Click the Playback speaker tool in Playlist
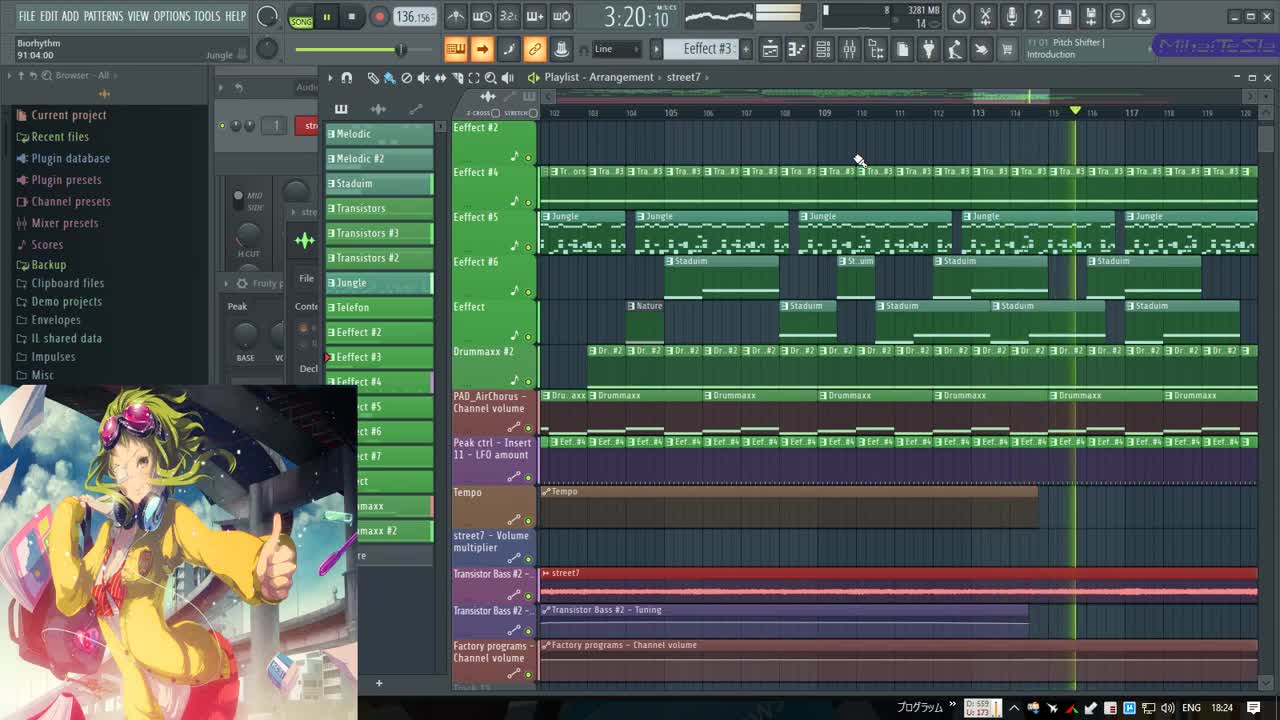Viewport: 1280px width, 720px height. coord(508,78)
